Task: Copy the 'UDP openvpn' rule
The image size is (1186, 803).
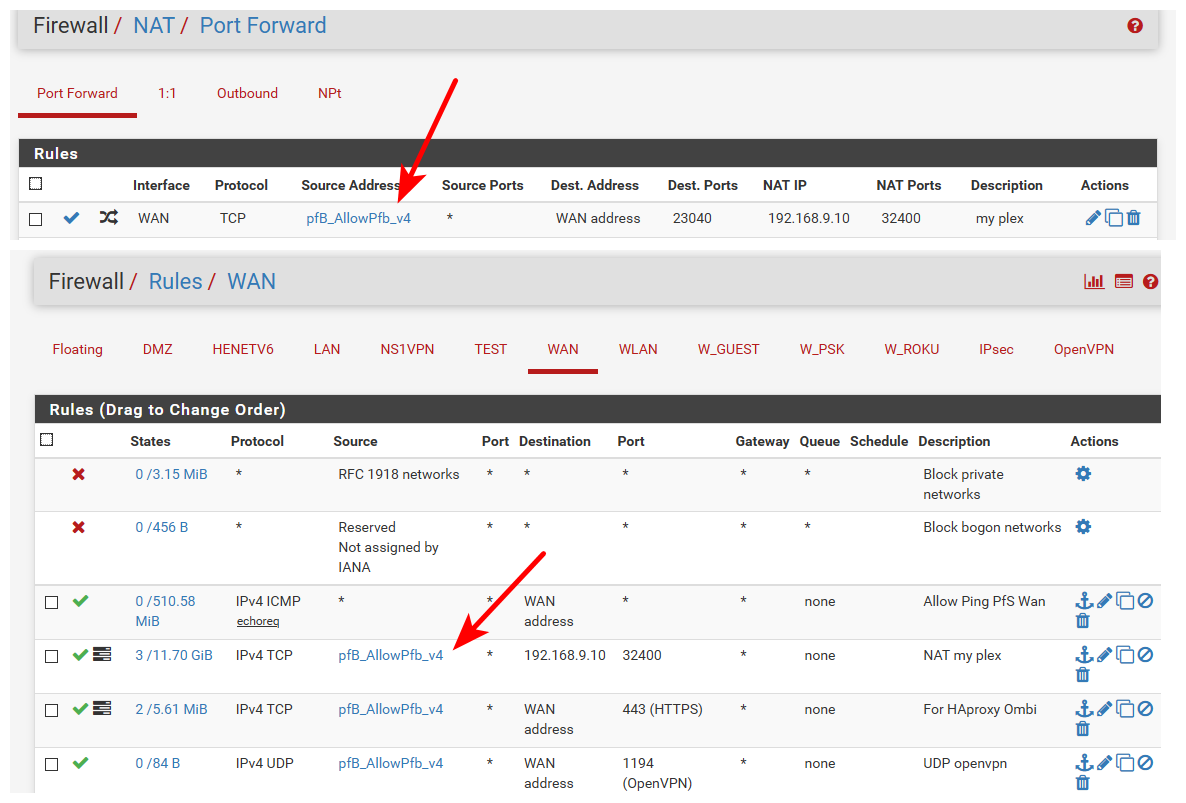Action: [1125, 763]
